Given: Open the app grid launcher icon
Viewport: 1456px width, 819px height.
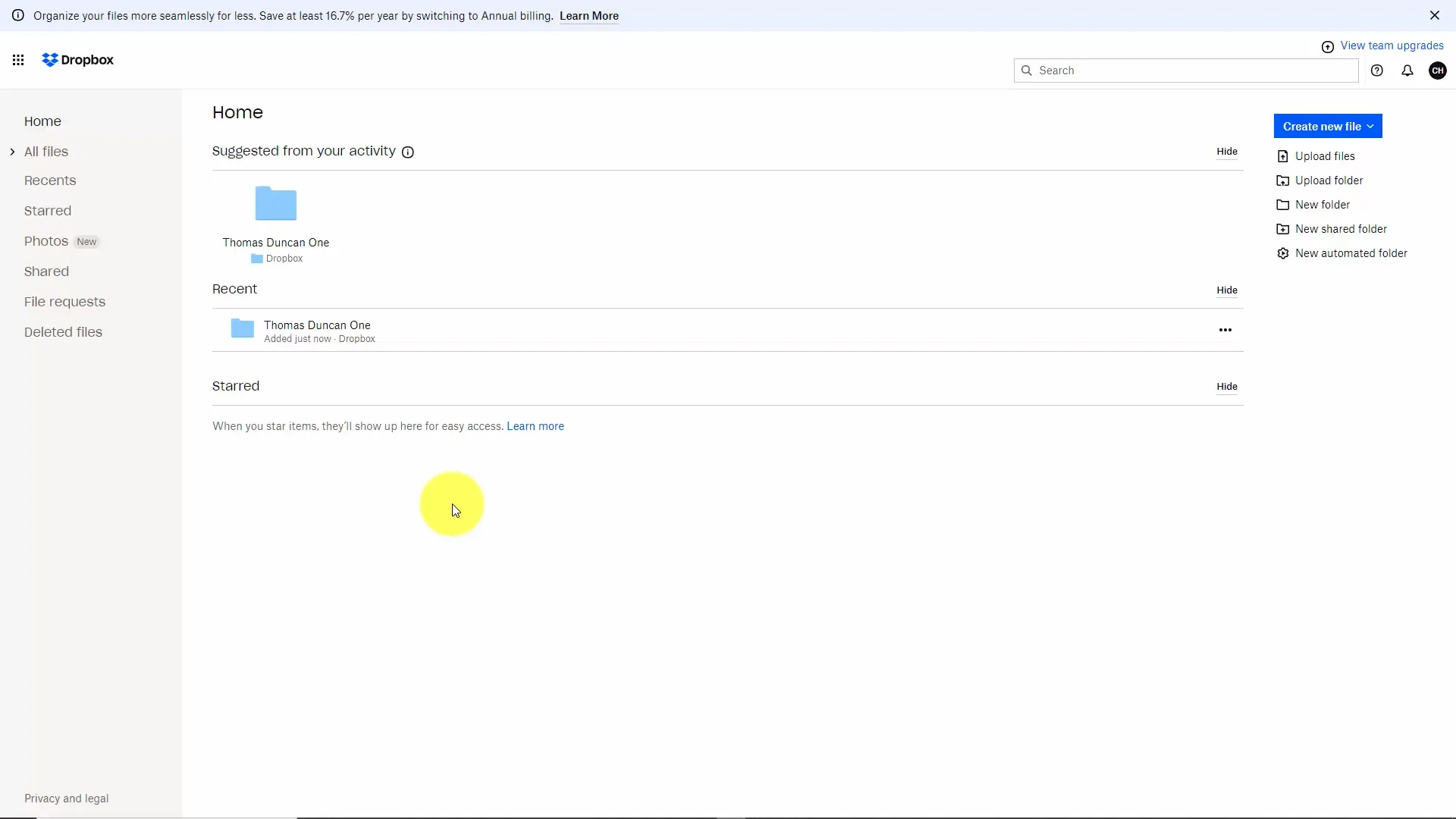Looking at the screenshot, I should [x=18, y=60].
